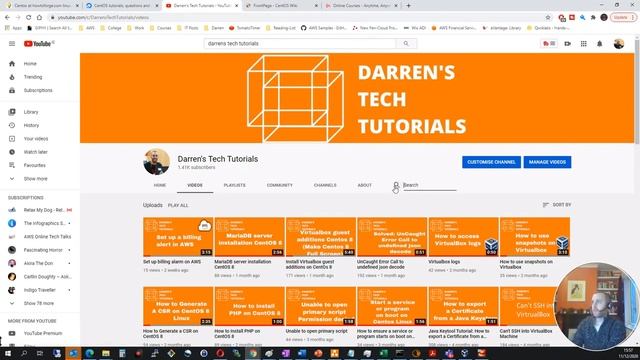Switch to the FrontPage CentOS Wiki tab
The image size is (640, 360).
pos(282,6)
